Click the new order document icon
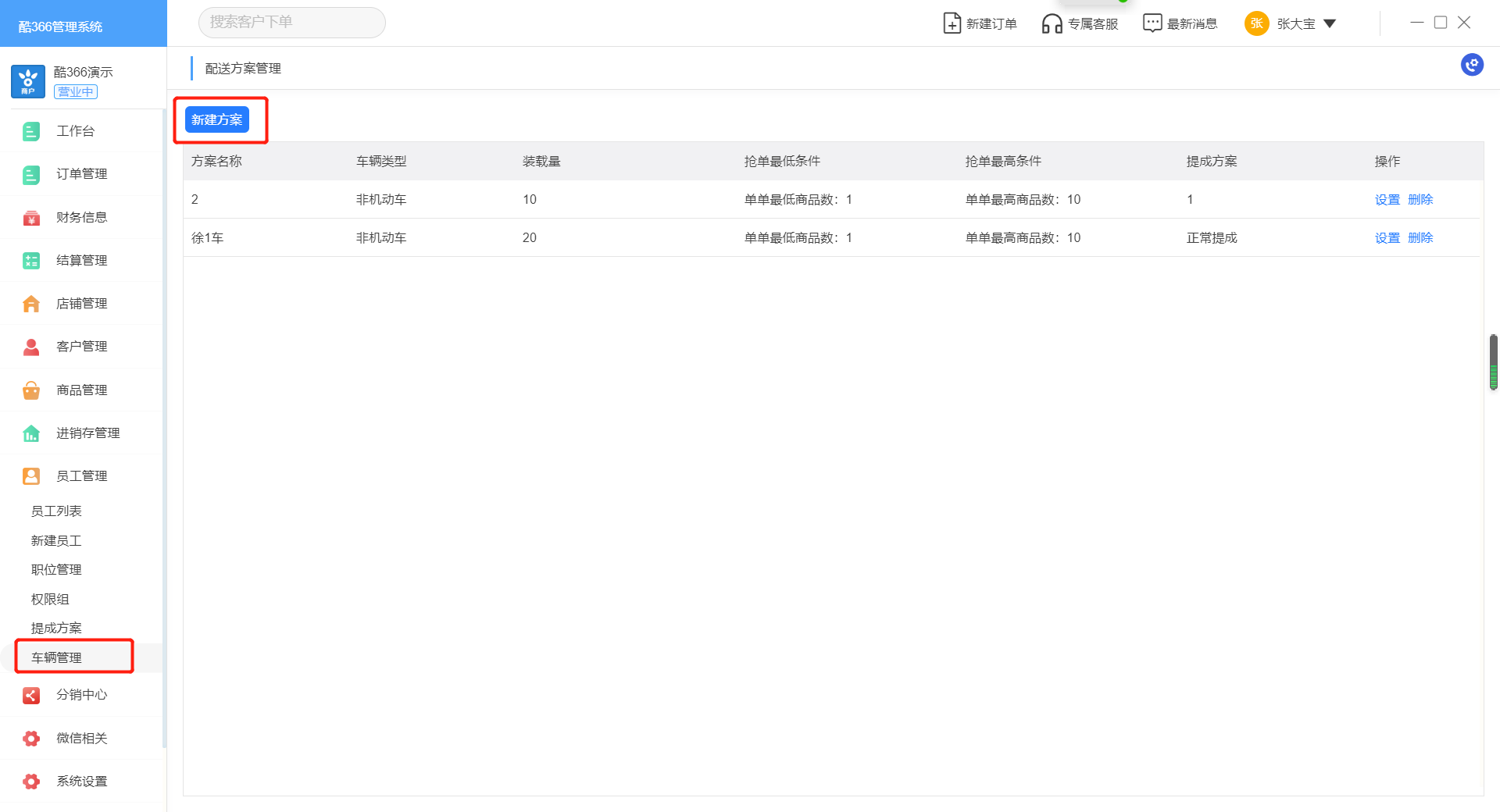The height and width of the screenshot is (812, 1500). click(952, 23)
